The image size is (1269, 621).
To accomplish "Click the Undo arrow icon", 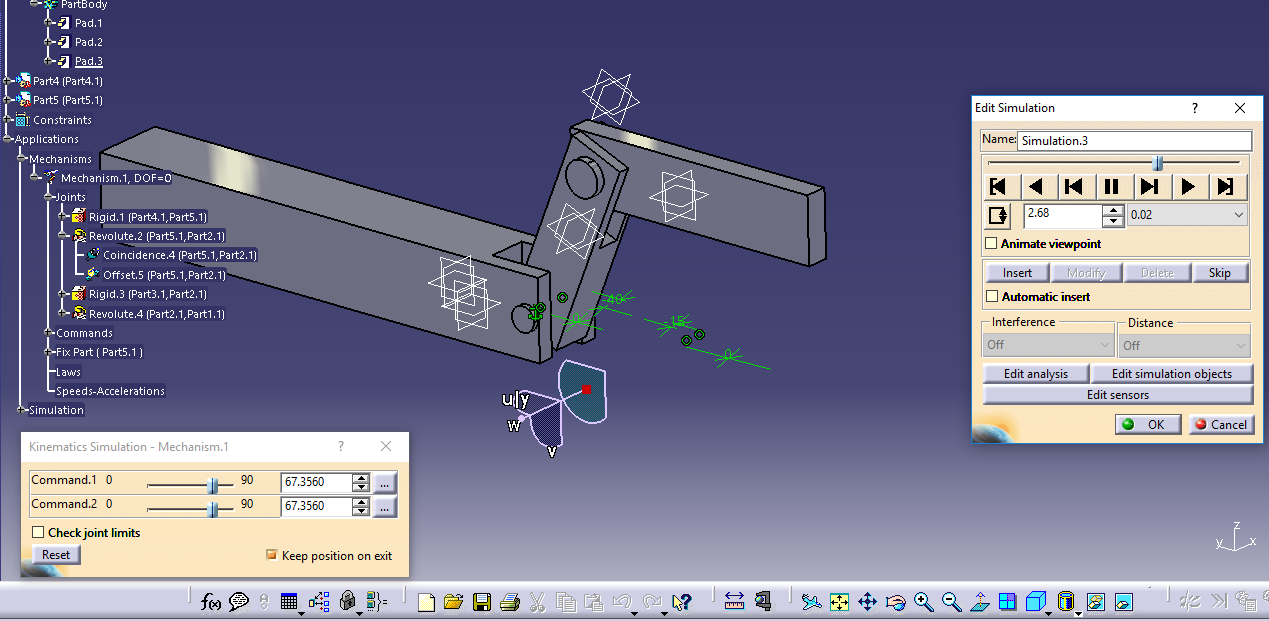I will tap(621, 600).
